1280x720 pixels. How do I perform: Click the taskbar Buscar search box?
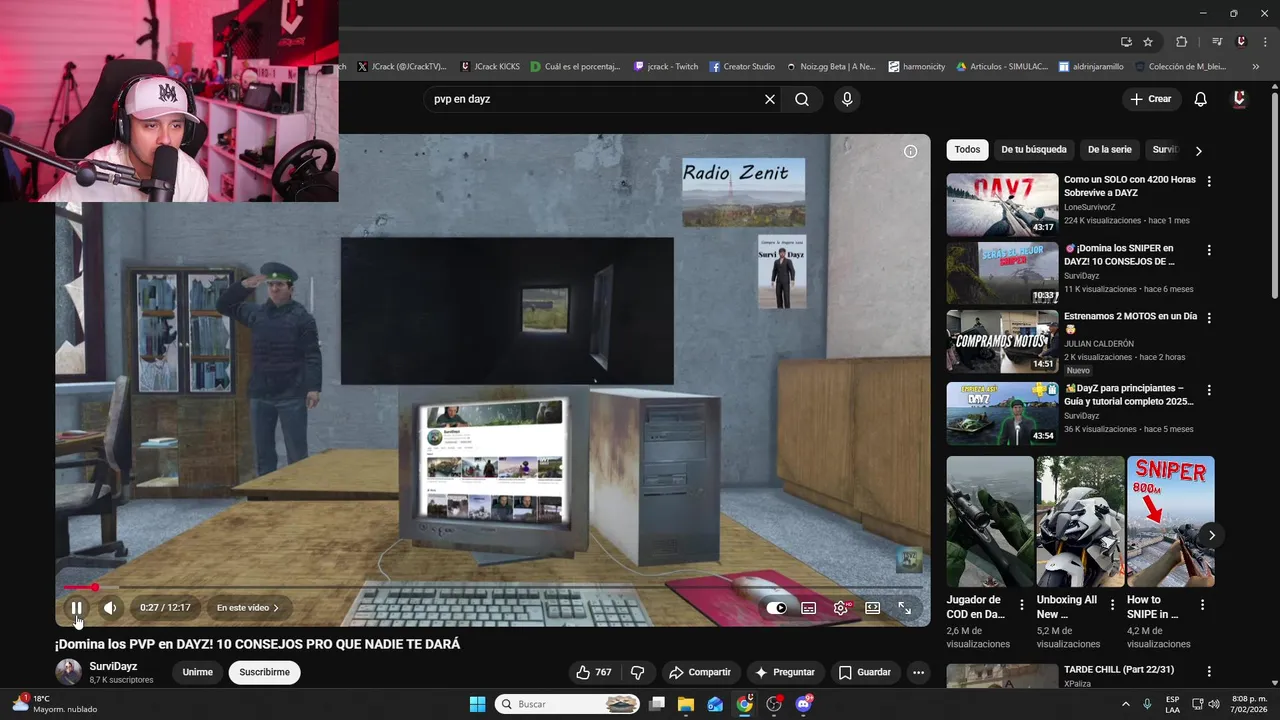tap(567, 704)
